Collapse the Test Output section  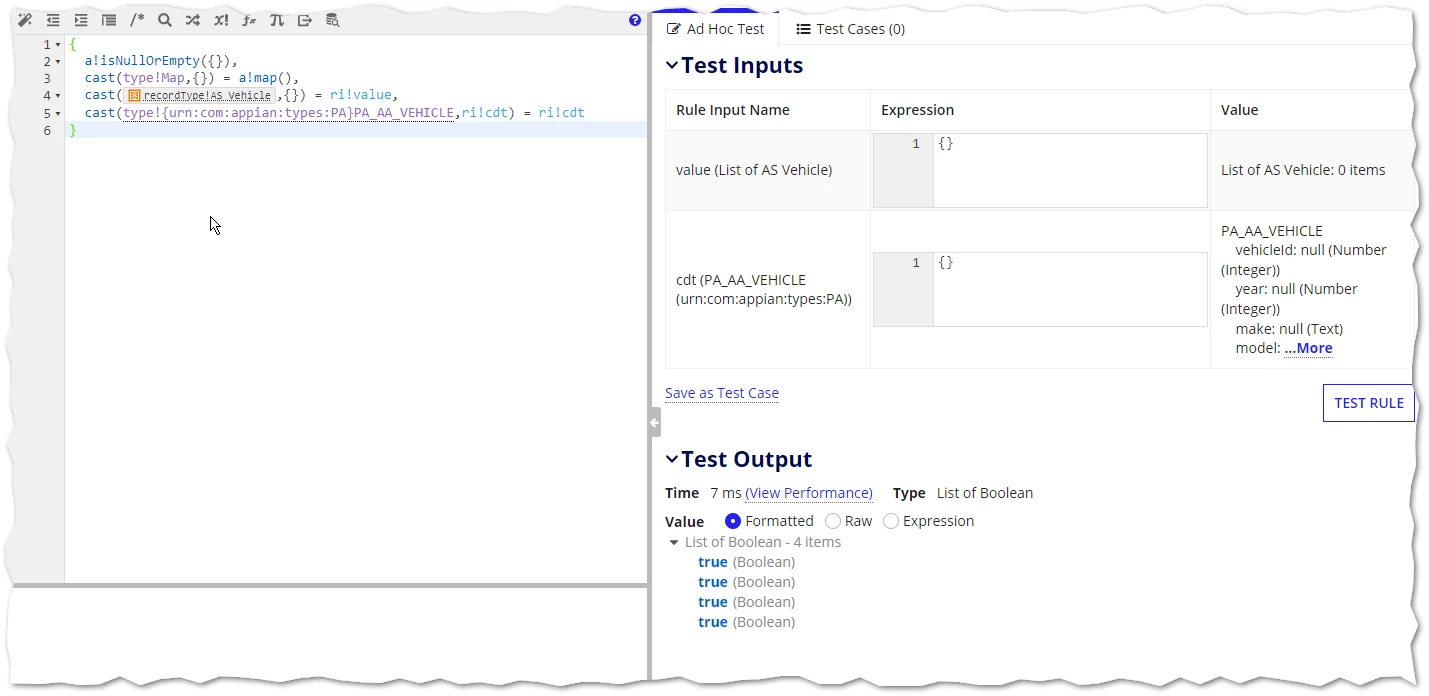pos(672,460)
